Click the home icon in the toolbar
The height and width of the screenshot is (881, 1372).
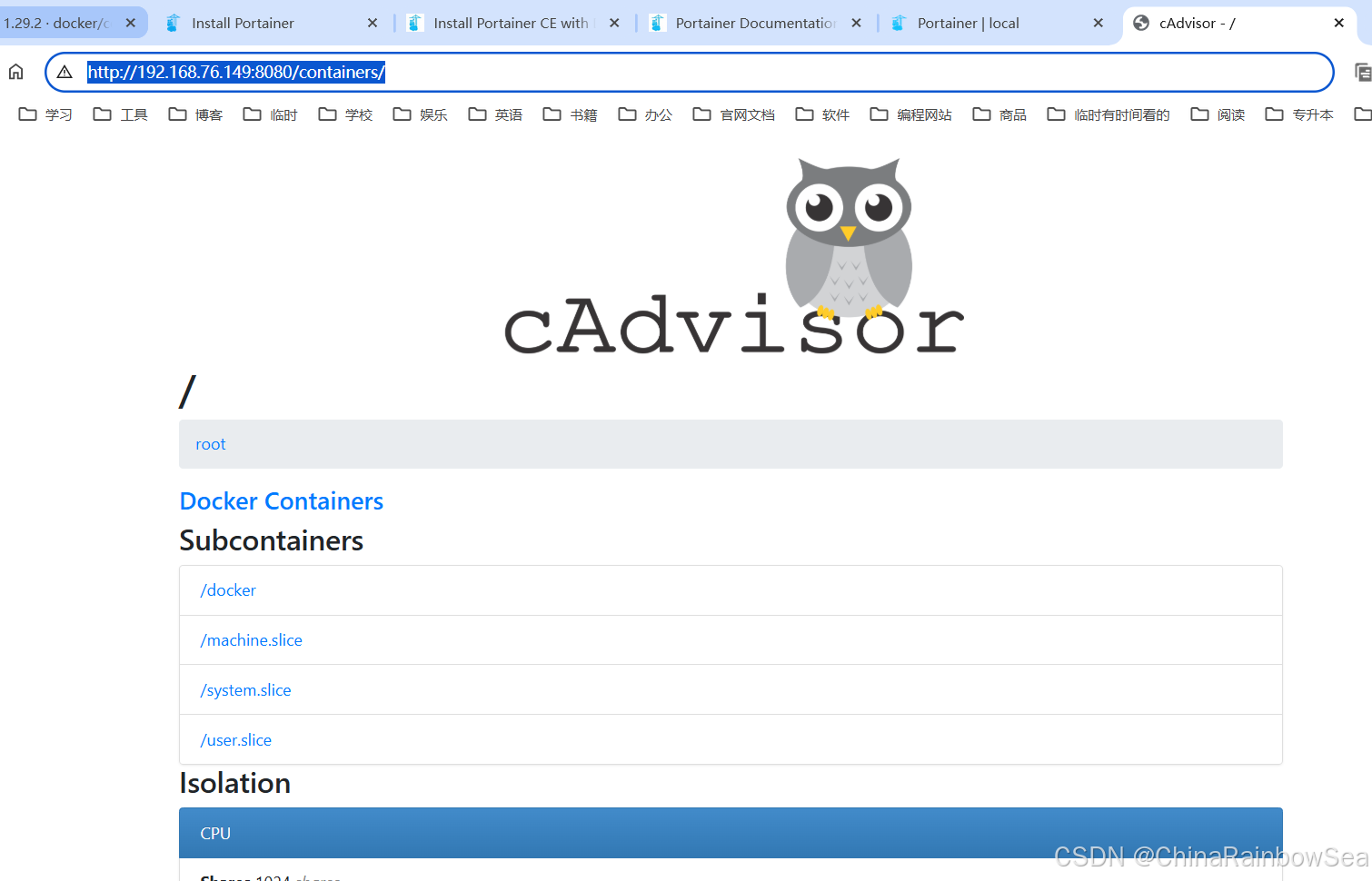(15, 72)
